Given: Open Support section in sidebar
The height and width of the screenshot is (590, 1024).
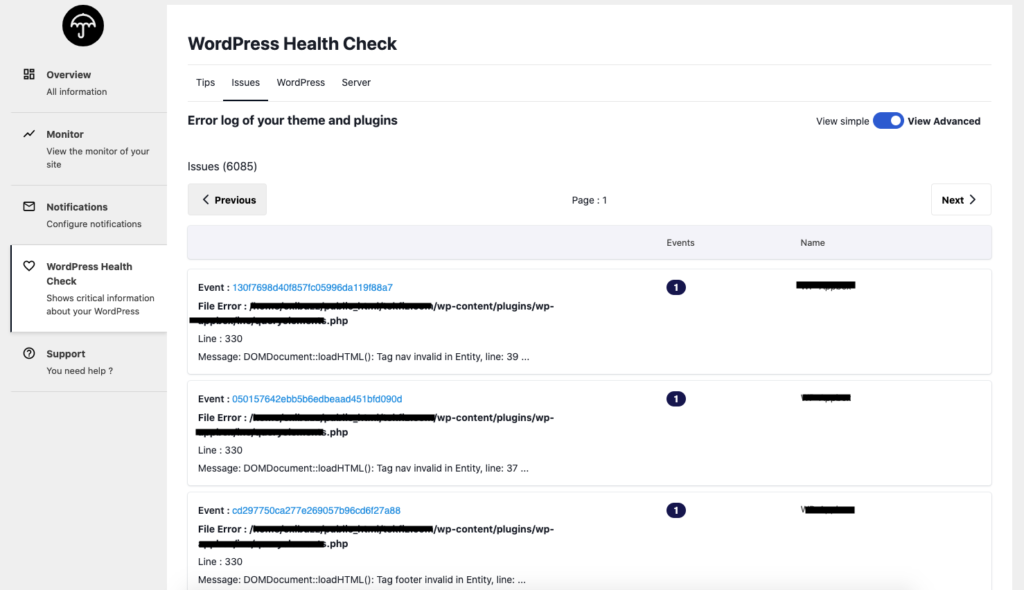Looking at the screenshot, I should (x=89, y=362).
